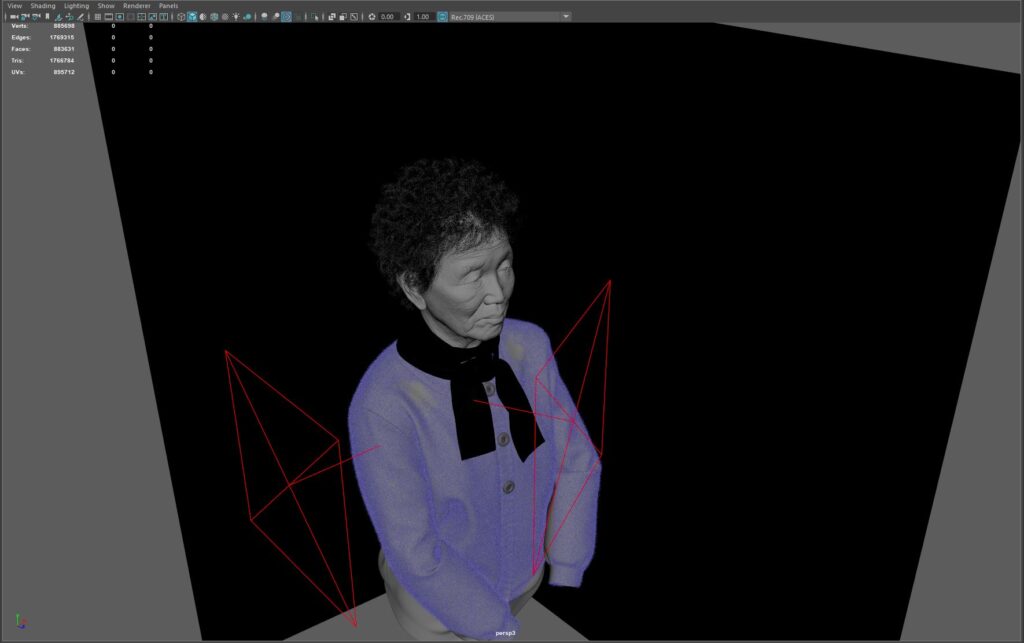Click the X-Ray icon
The height and width of the screenshot is (643, 1024).
point(331,16)
